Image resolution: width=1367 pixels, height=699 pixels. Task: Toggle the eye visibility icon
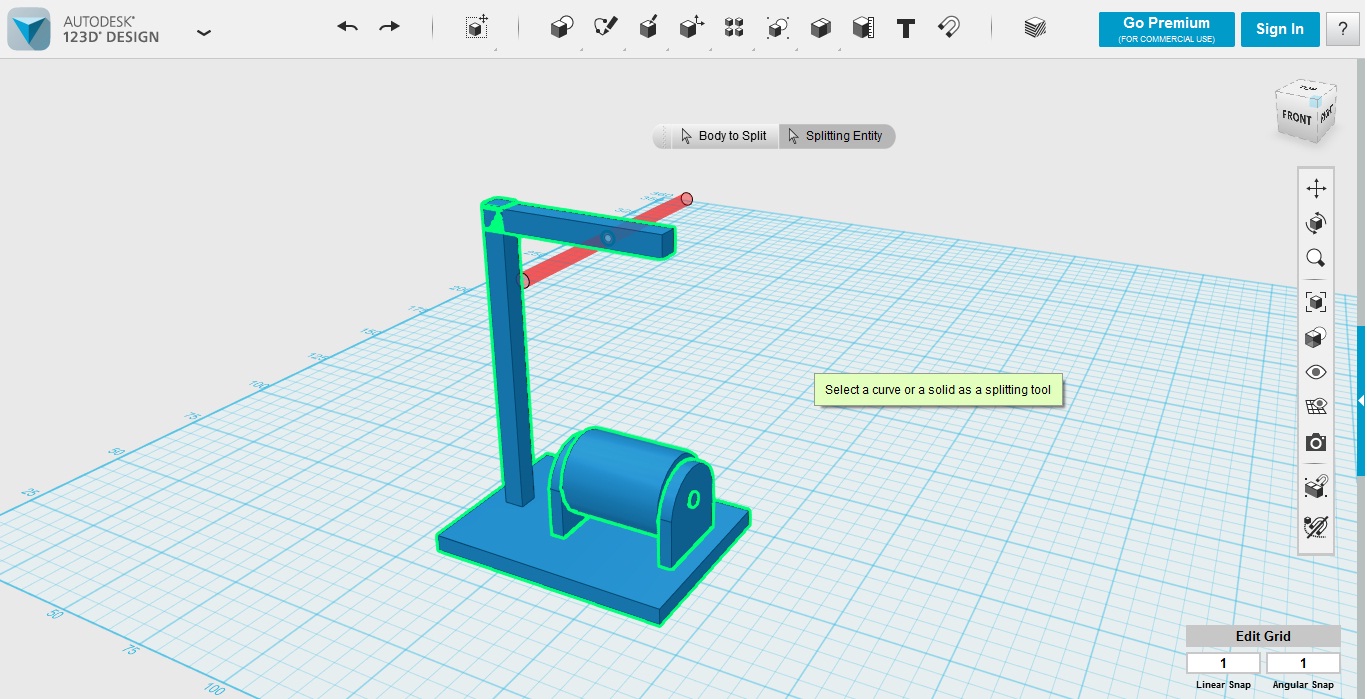1316,372
